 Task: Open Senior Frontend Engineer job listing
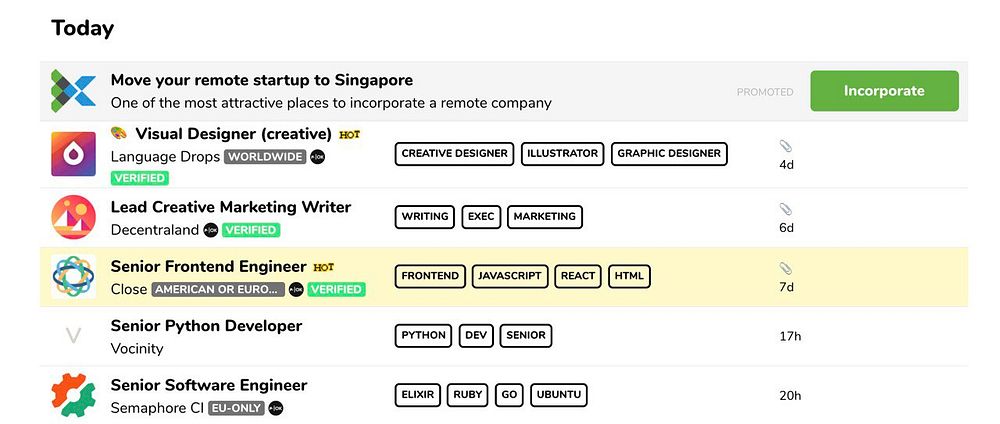(x=209, y=267)
